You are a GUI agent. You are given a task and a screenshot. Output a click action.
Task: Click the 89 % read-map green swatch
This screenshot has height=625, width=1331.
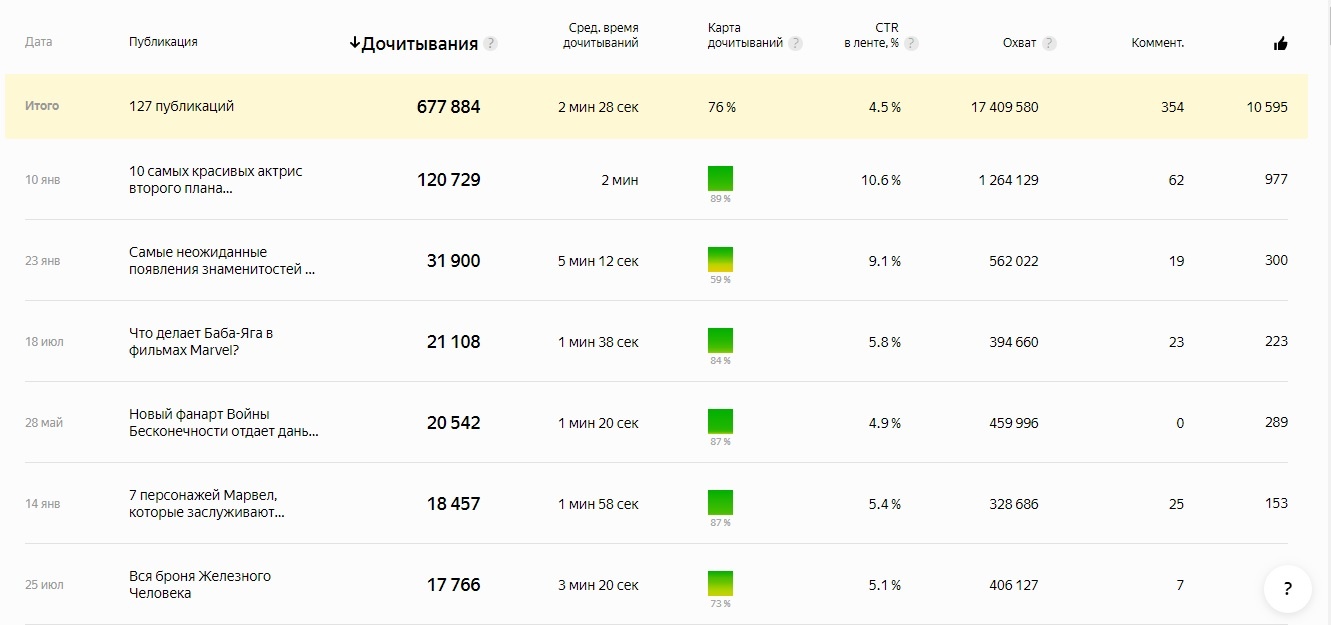tap(720, 179)
